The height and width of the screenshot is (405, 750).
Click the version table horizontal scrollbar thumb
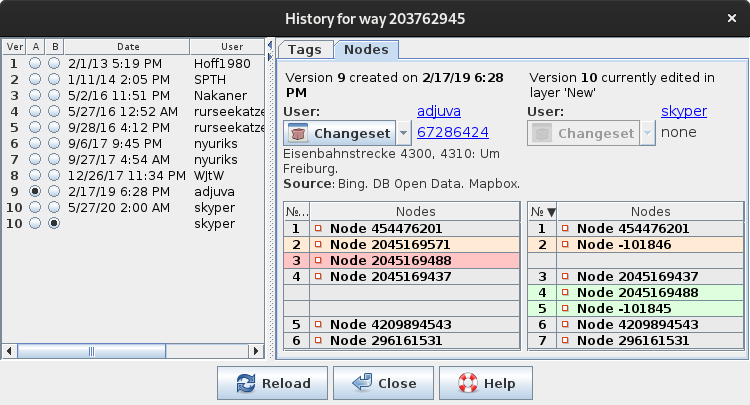[91, 351]
